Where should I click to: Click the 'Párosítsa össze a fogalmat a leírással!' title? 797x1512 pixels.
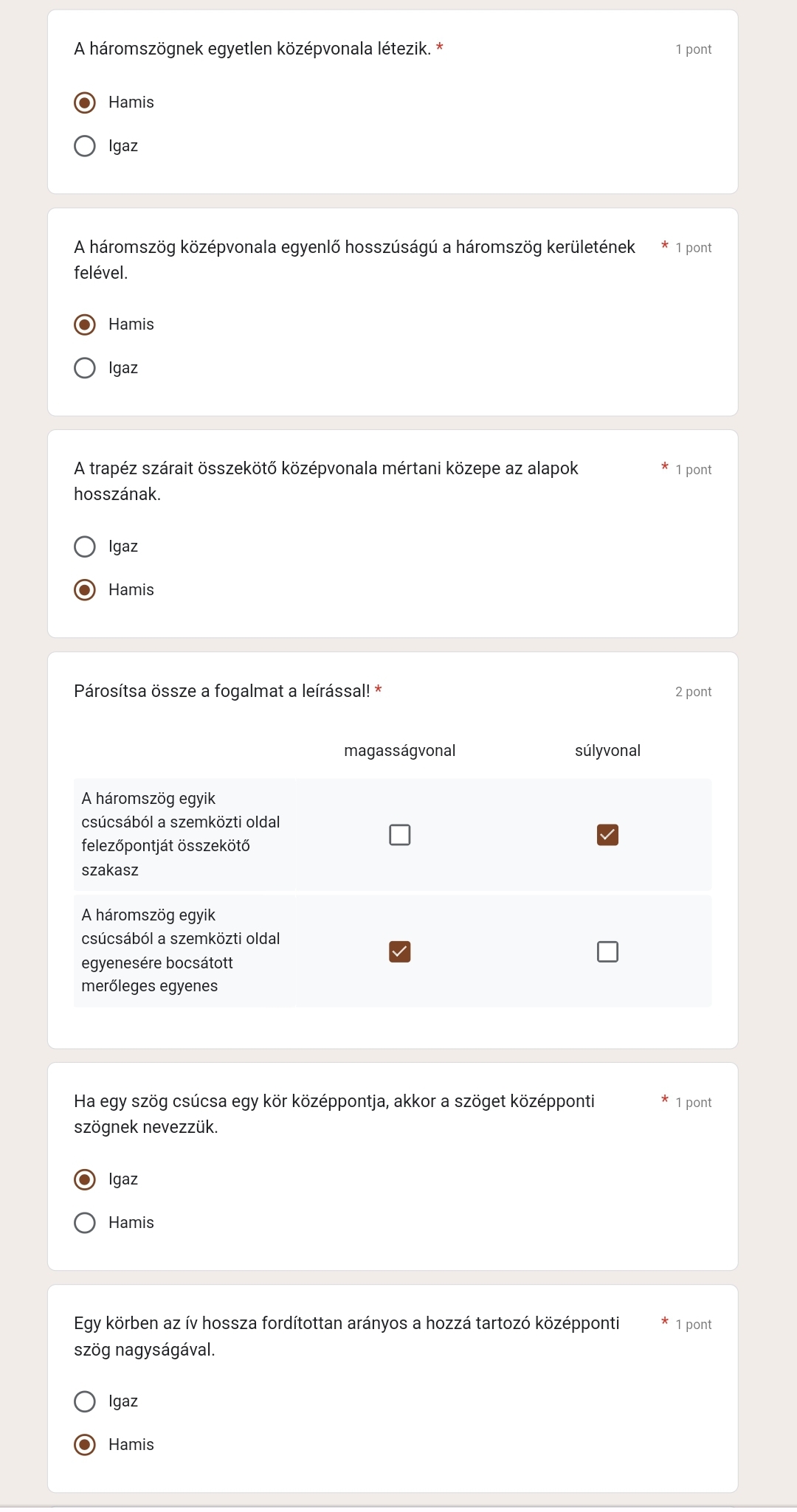point(221,691)
